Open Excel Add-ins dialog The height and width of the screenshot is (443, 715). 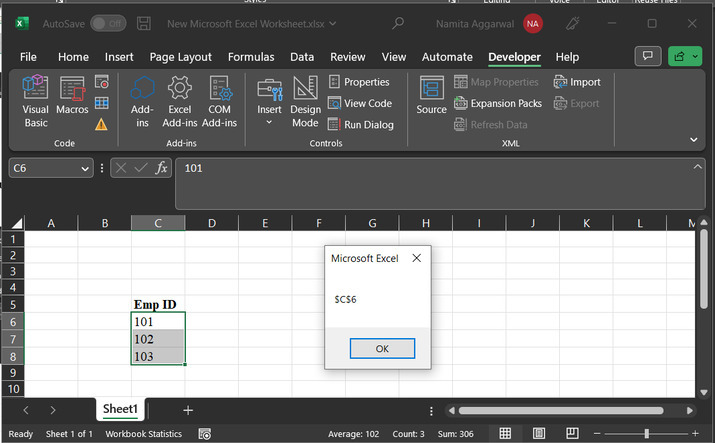click(180, 101)
